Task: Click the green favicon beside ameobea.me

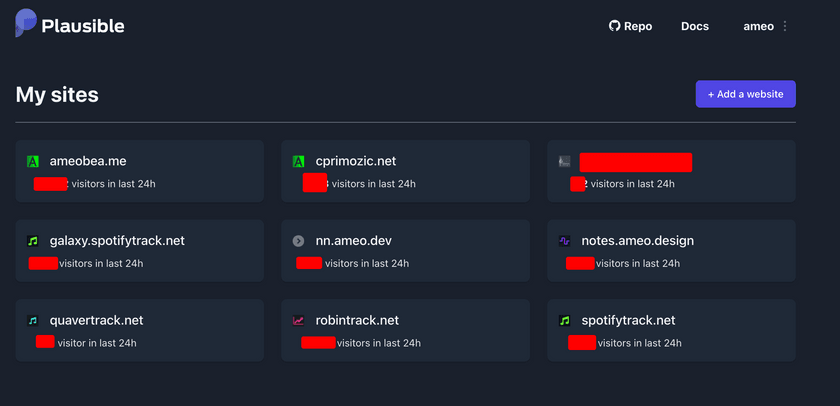Action: click(x=33, y=161)
